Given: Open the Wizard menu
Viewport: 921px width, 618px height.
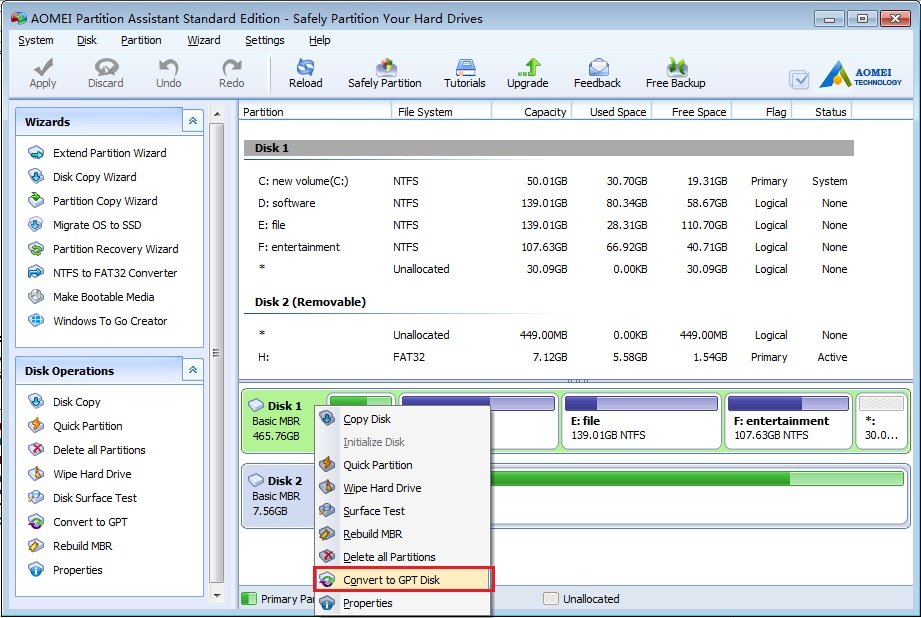Looking at the screenshot, I should [204, 41].
